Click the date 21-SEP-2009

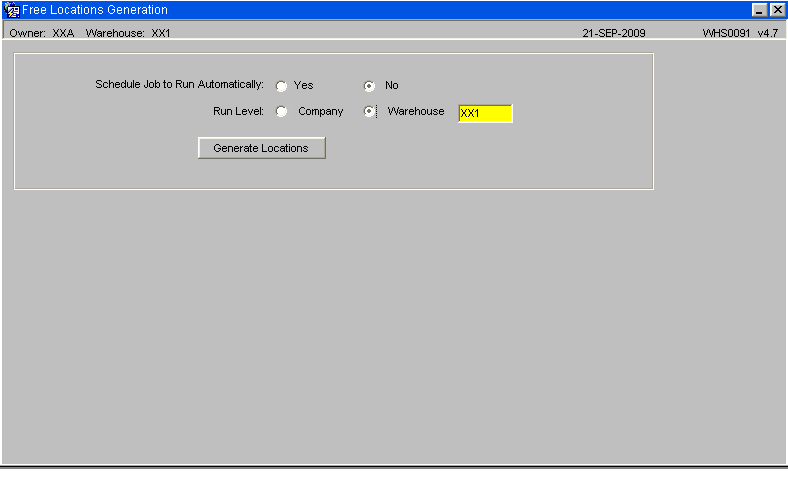tap(614, 33)
